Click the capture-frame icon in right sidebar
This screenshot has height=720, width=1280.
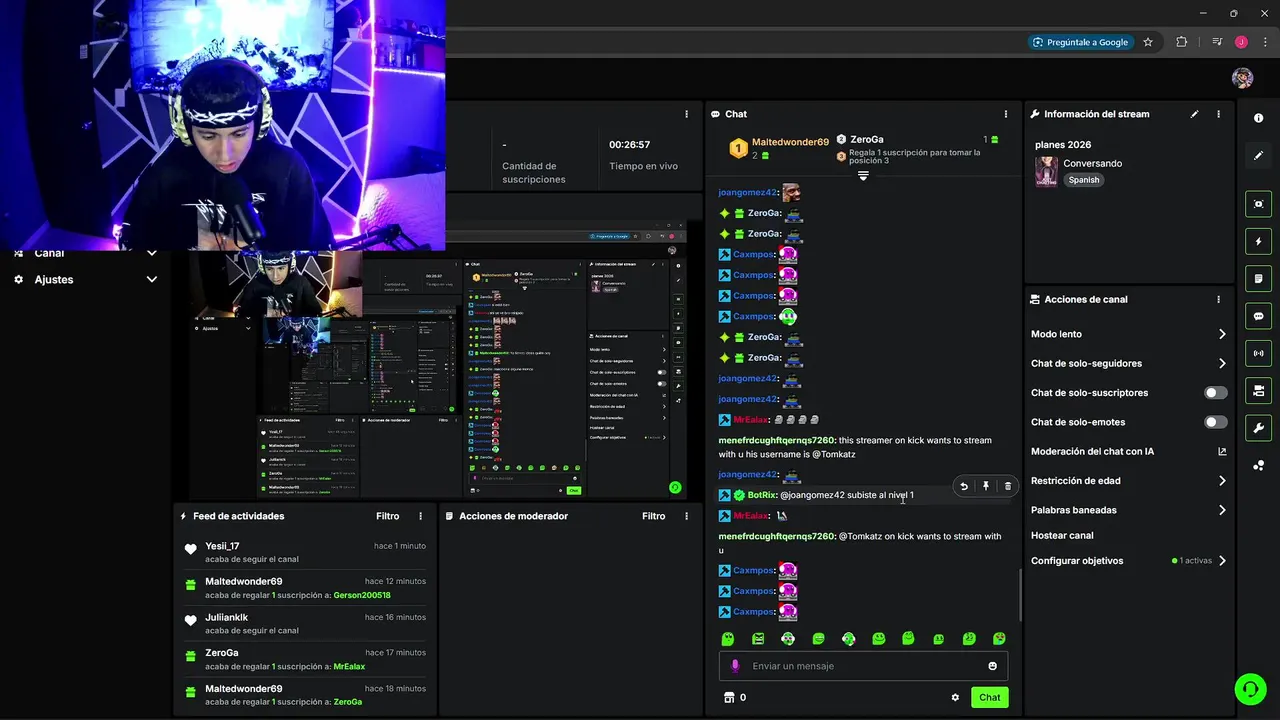point(1258,204)
